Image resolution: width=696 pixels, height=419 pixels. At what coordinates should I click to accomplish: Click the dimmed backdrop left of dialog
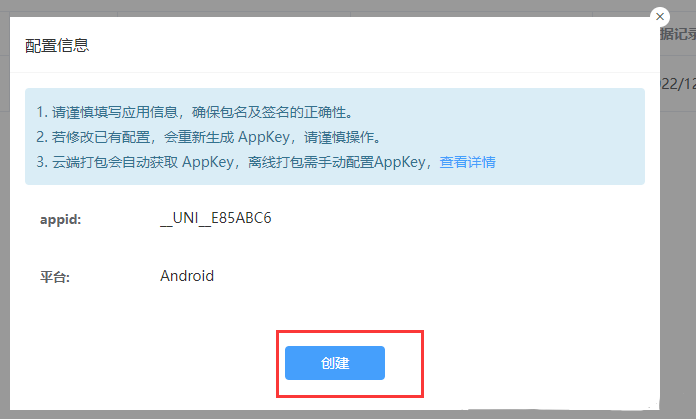(x=4, y=222)
